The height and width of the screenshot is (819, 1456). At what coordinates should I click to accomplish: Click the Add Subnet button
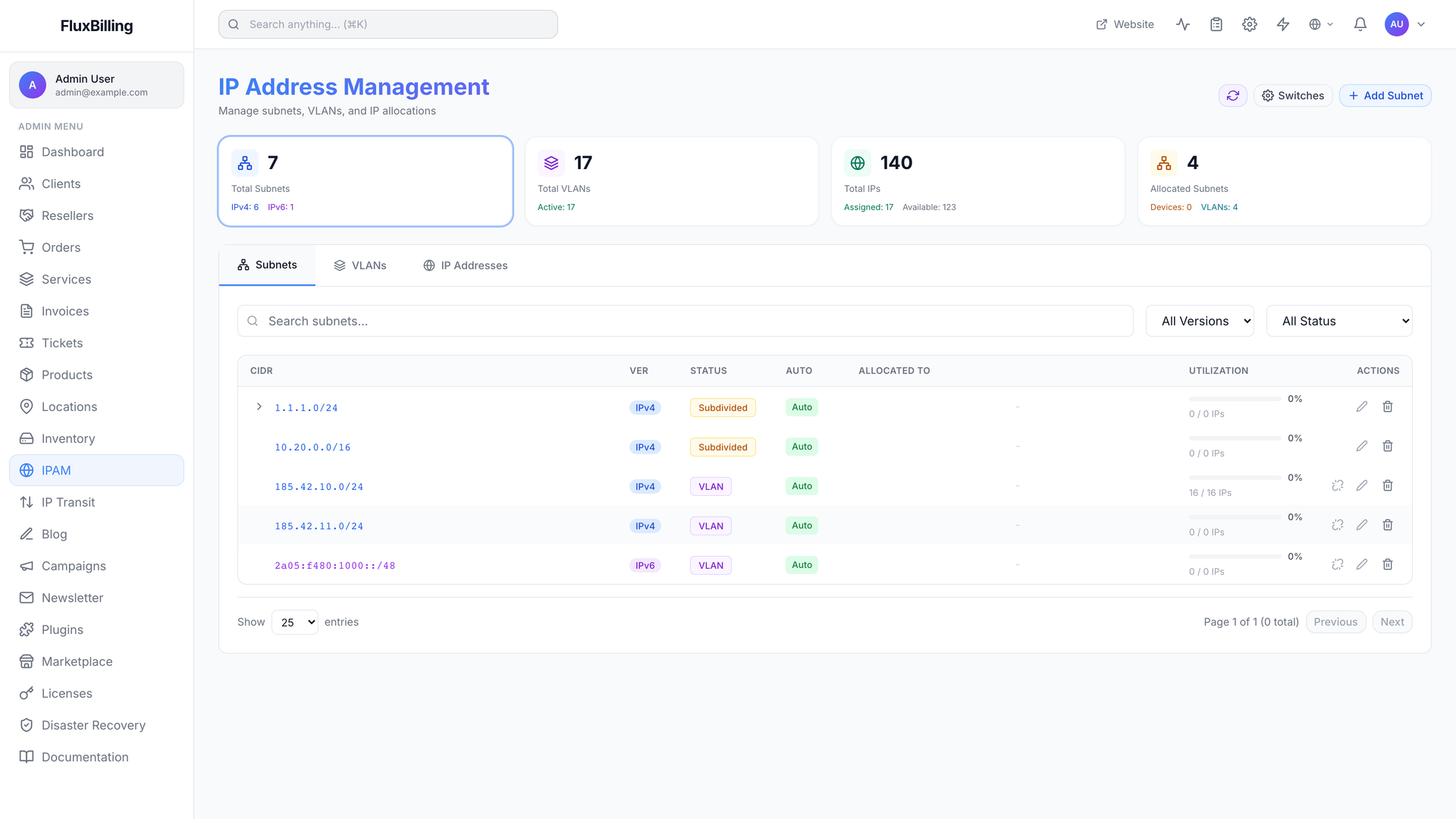(1385, 96)
